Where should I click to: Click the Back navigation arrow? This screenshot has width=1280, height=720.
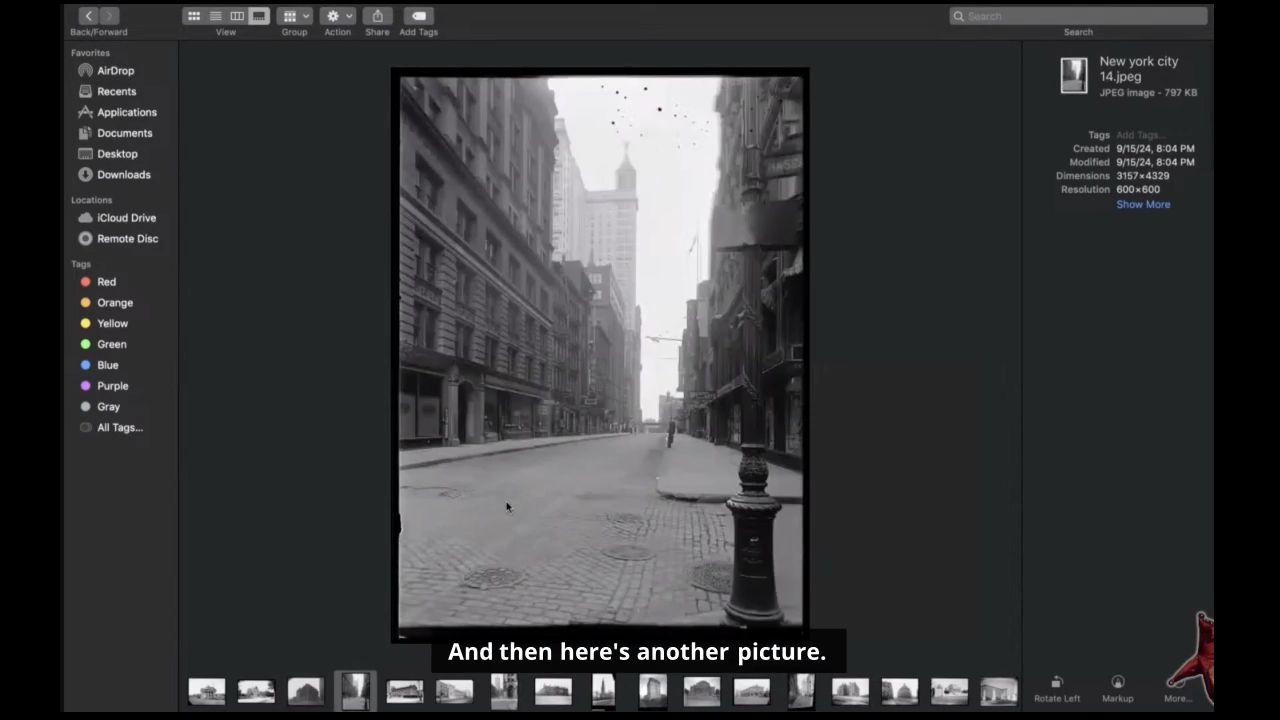[88, 16]
